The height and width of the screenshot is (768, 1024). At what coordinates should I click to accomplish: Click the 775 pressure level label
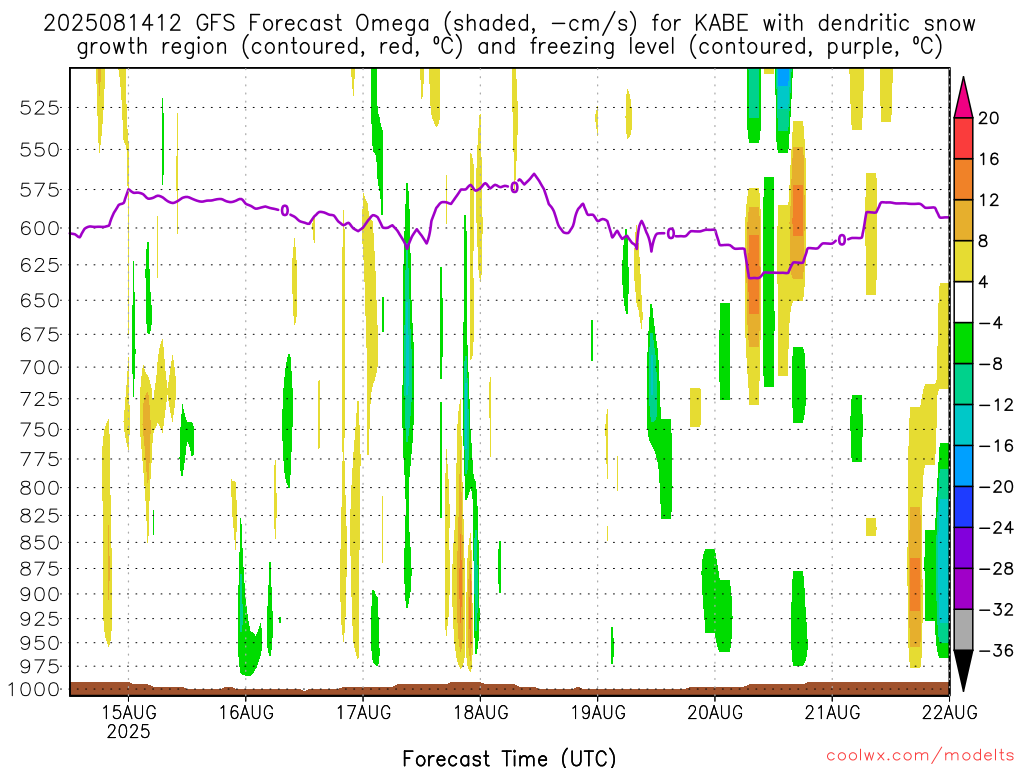(40, 460)
